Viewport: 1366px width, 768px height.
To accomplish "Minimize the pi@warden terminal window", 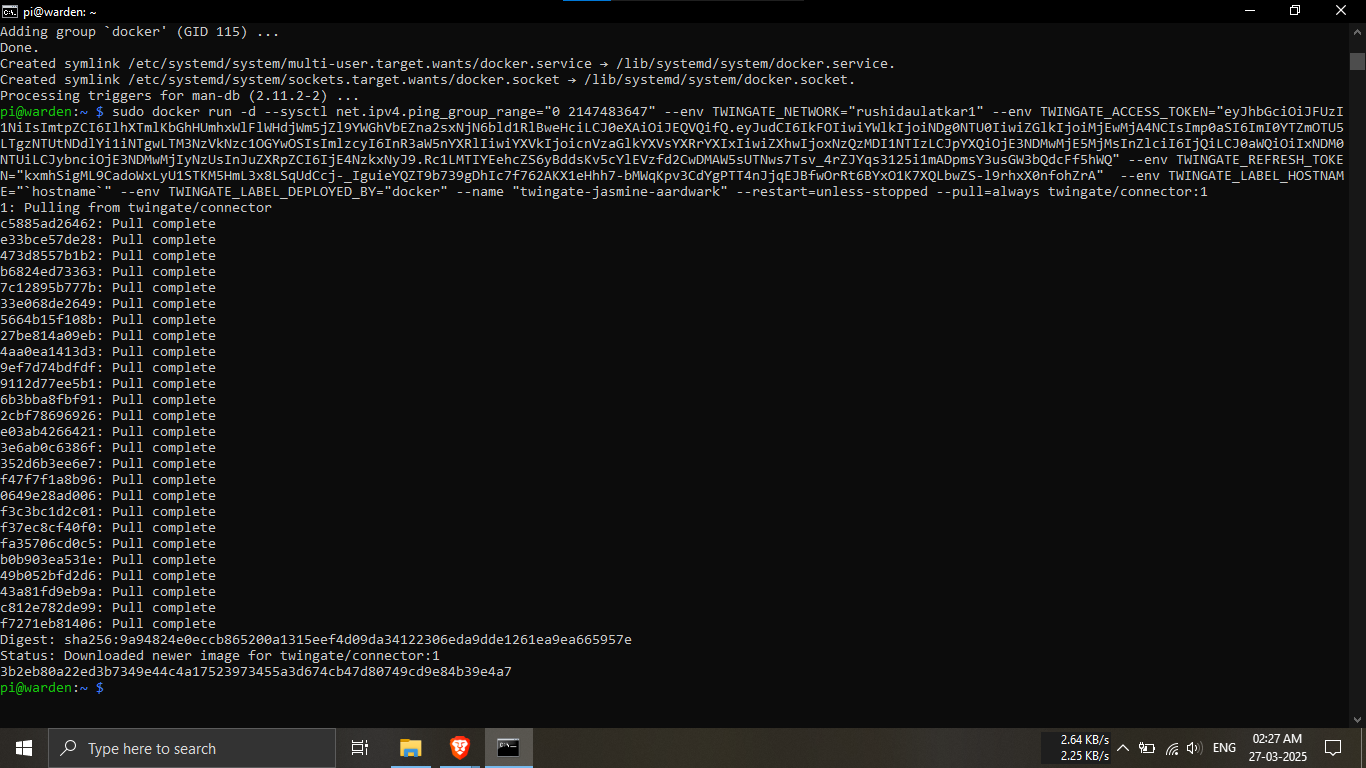I will point(1249,11).
